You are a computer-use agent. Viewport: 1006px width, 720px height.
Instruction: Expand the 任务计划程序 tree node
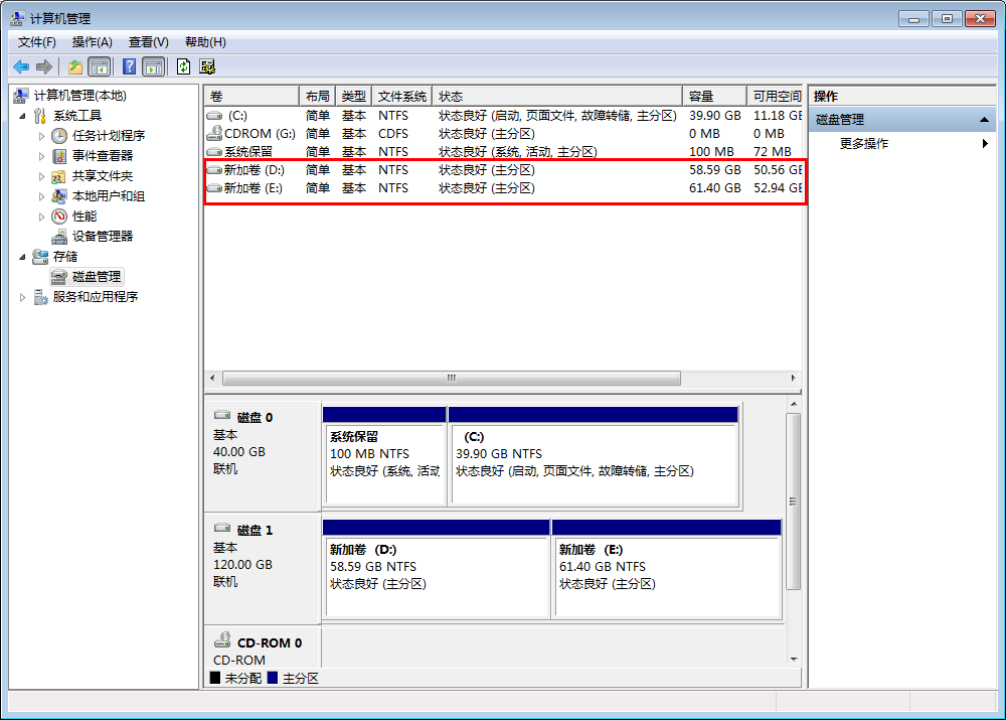pyautogui.click(x=42, y=136)
